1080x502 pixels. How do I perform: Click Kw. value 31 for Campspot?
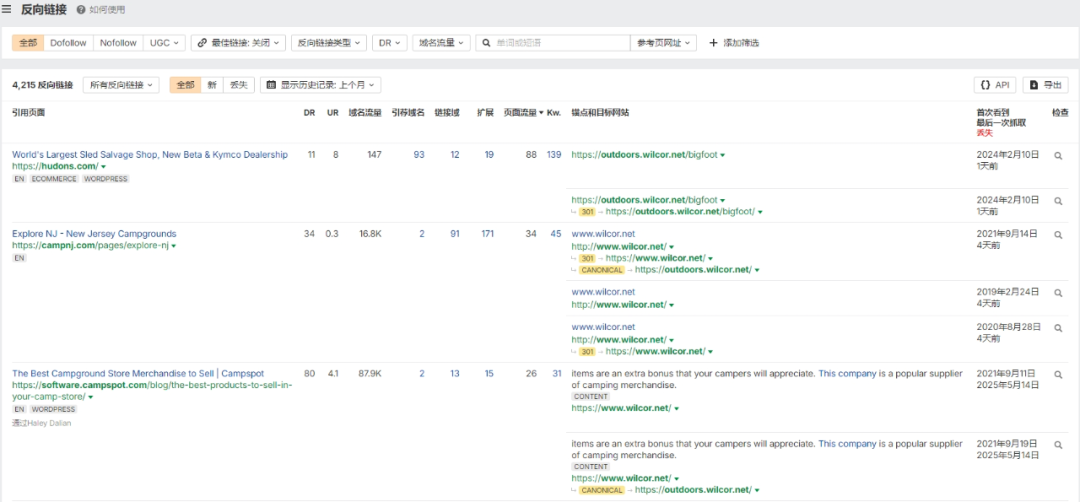[x=557, y=374]
